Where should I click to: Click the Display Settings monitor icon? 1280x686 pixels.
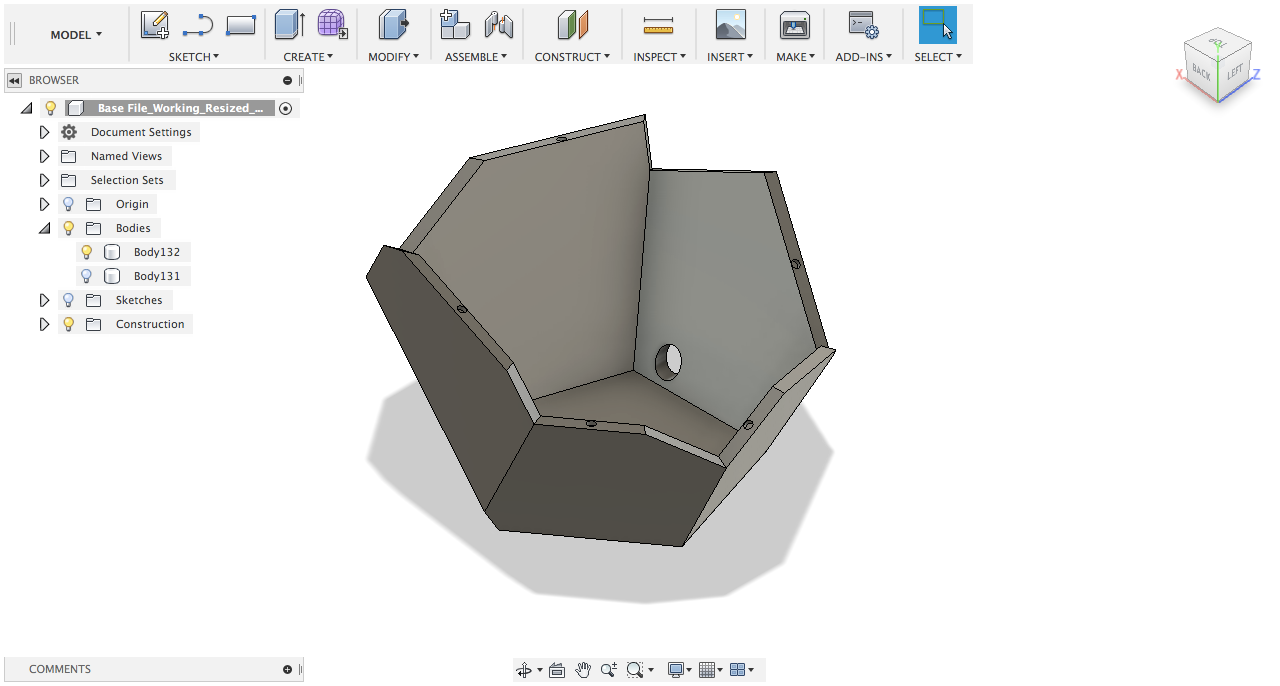coord(676,670)
